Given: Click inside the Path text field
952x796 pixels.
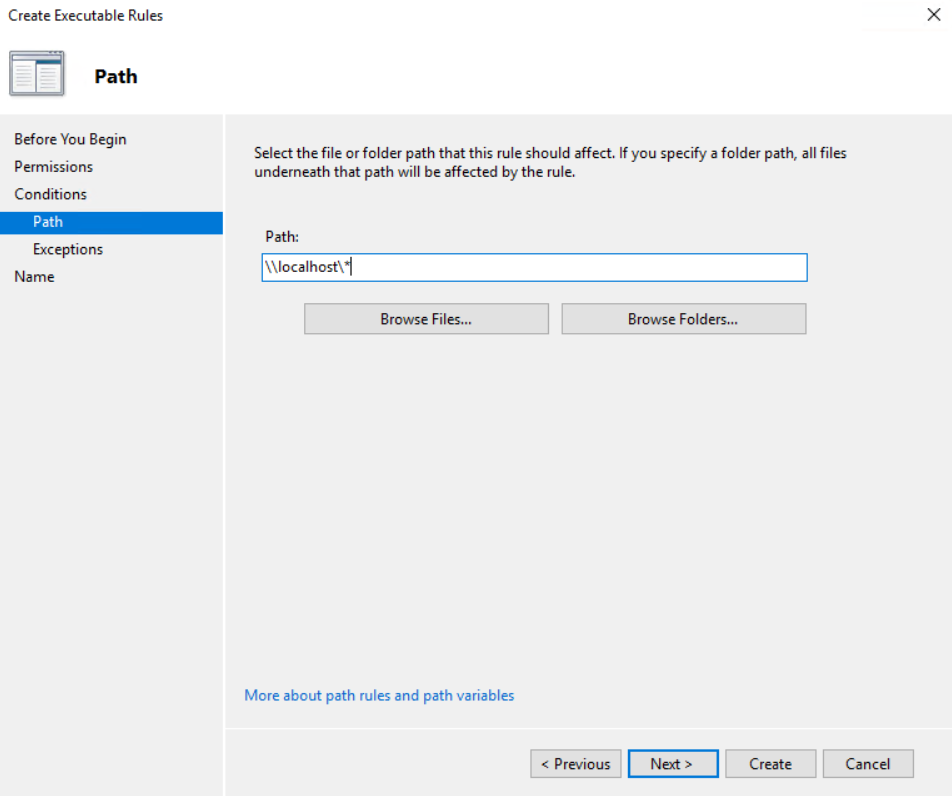Looking at the screenshot, I should click(x=580, y=268).
